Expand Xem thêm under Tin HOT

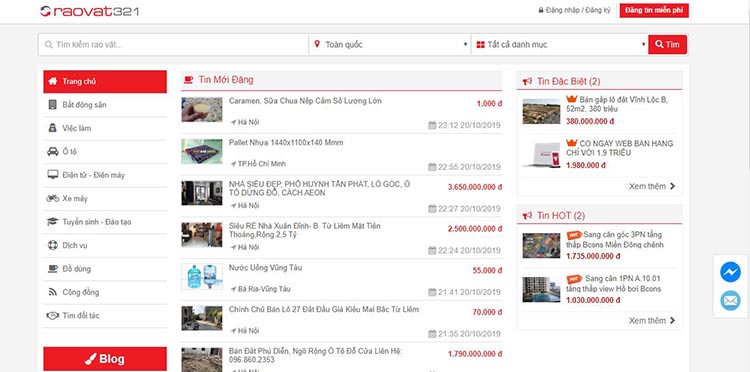click(x=652, y=320)
